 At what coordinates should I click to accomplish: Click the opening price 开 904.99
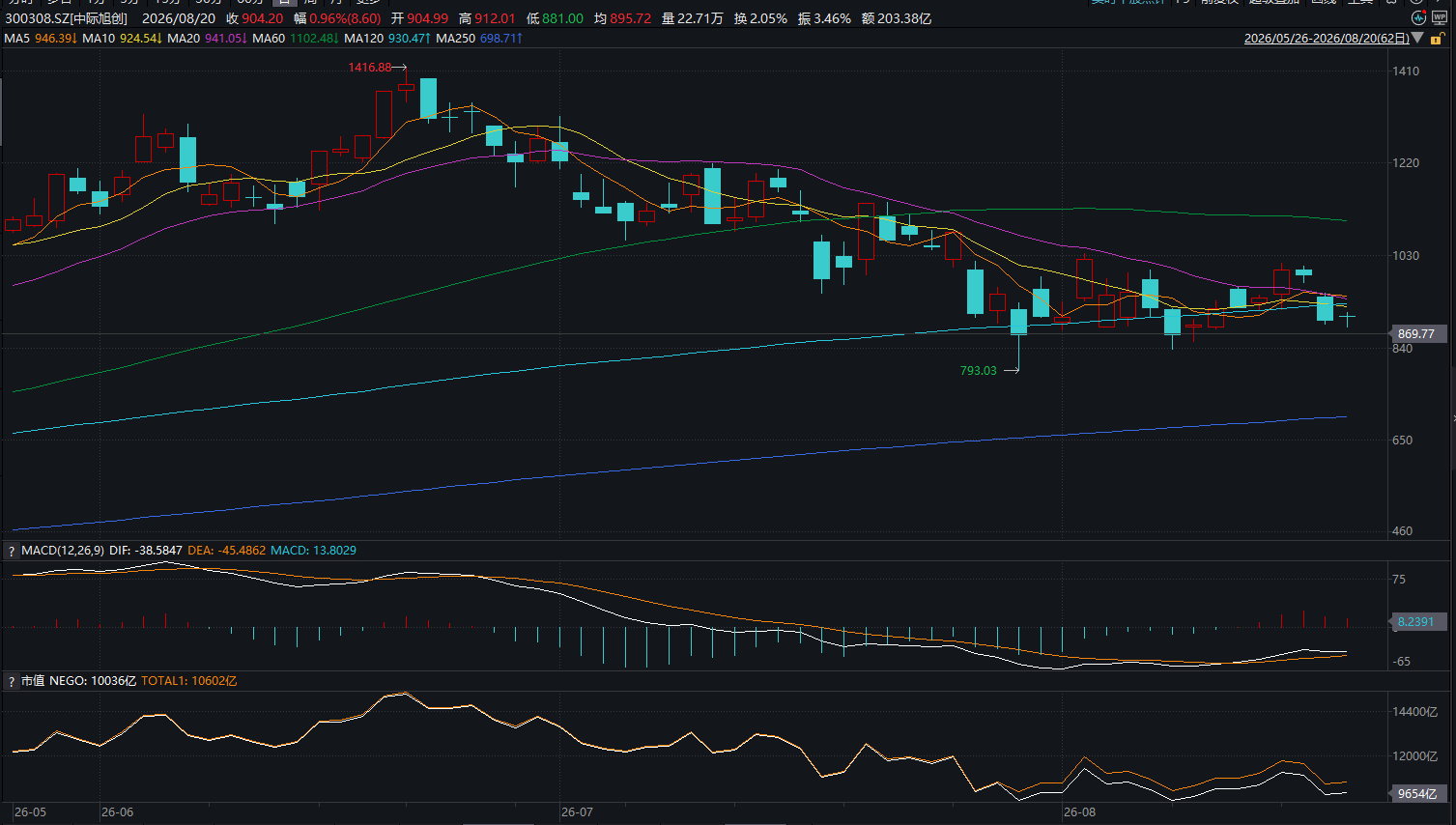click(419, 18)
